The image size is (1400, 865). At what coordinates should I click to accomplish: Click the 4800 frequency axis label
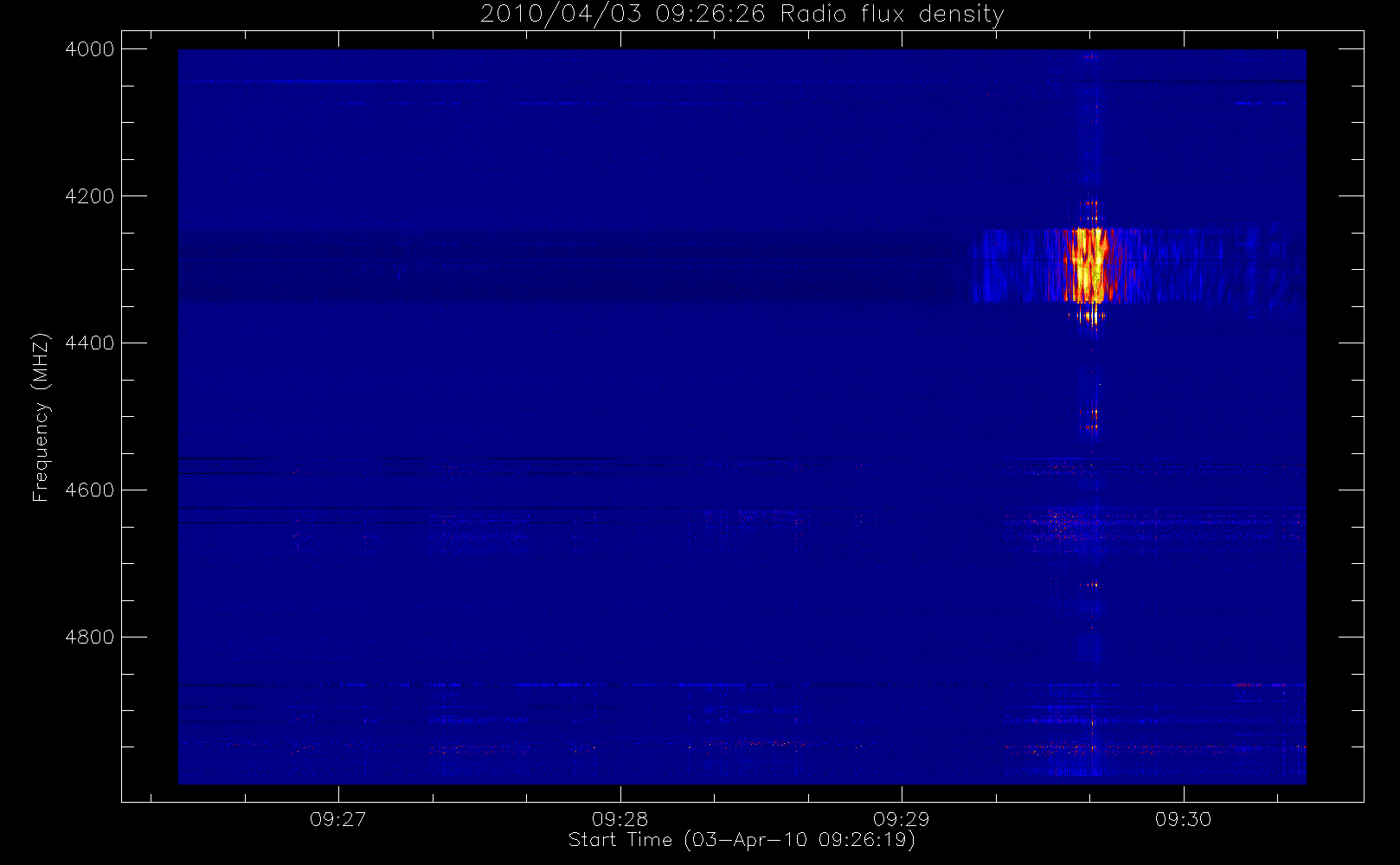[90, 638]
